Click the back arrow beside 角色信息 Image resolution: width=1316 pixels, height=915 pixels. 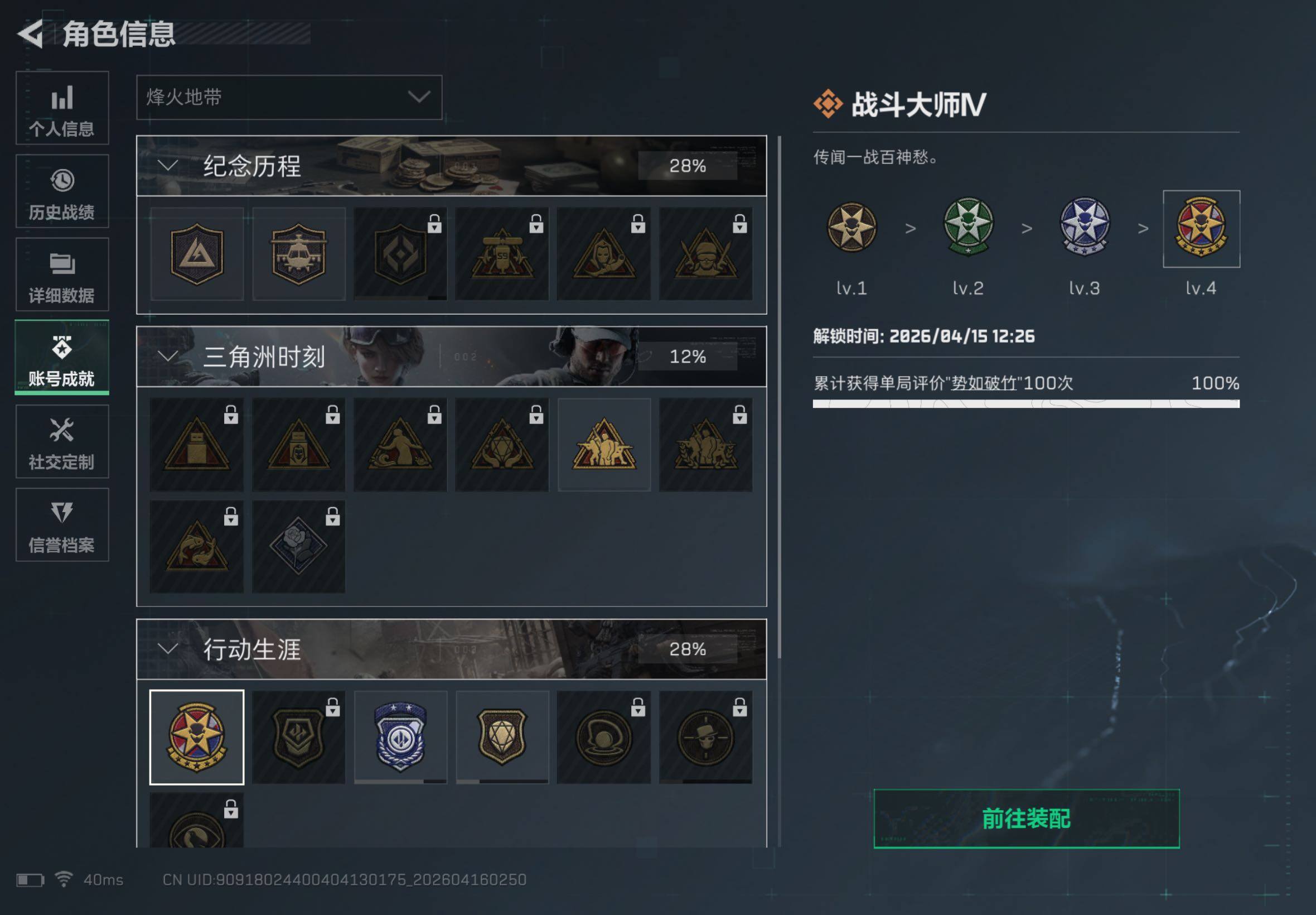click(30, 34)
